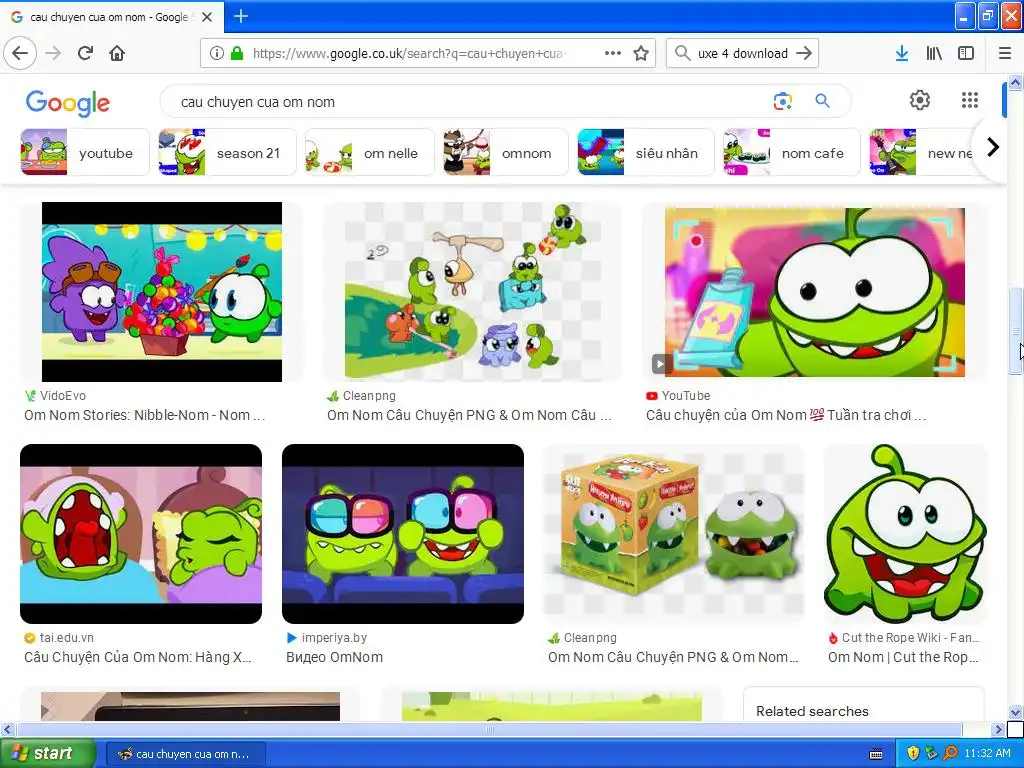Open the smiling Om Nom wiki thumbnail
Screen dimensions: 1024x768
905,534
